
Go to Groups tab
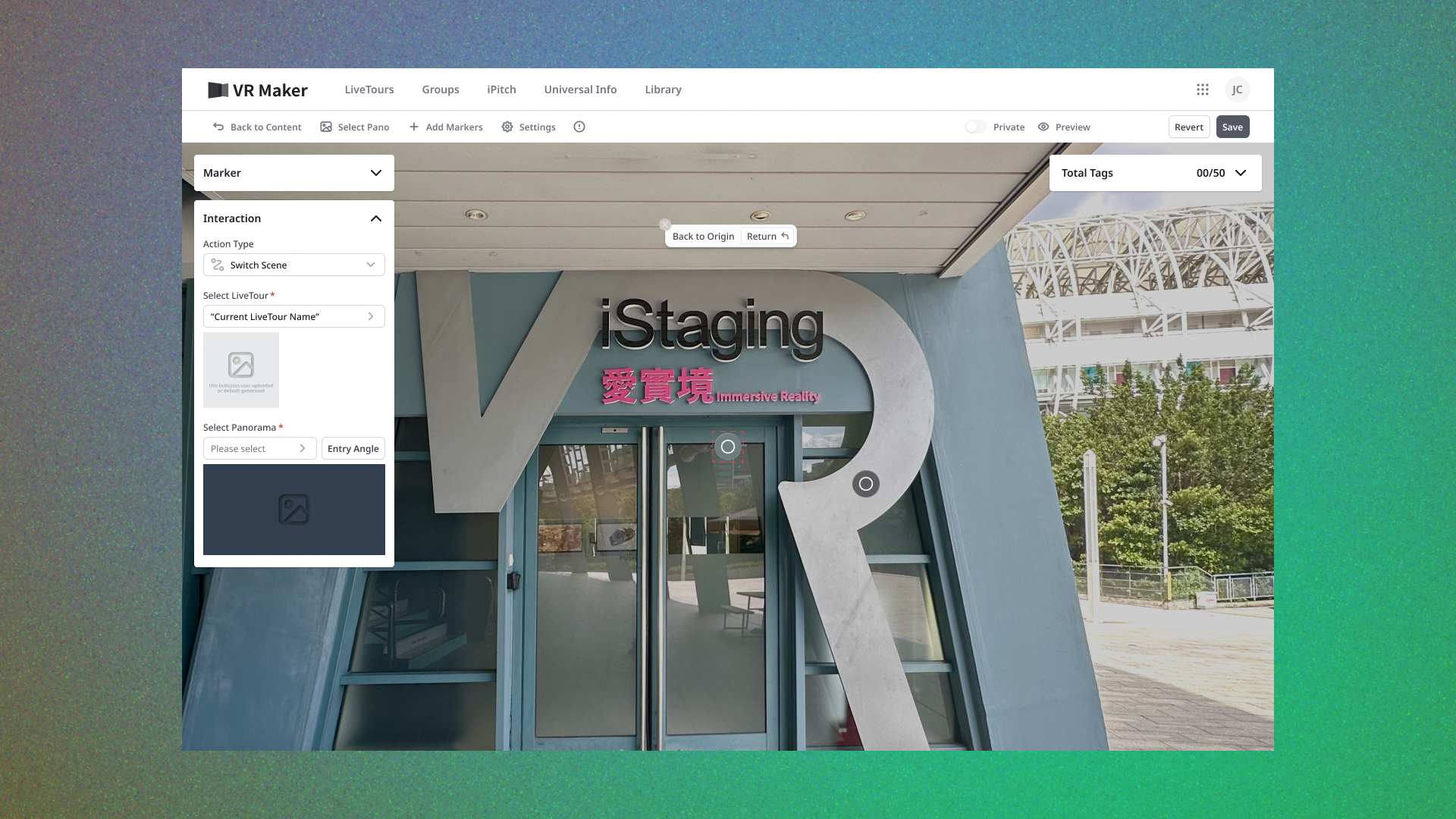point(441,89)
